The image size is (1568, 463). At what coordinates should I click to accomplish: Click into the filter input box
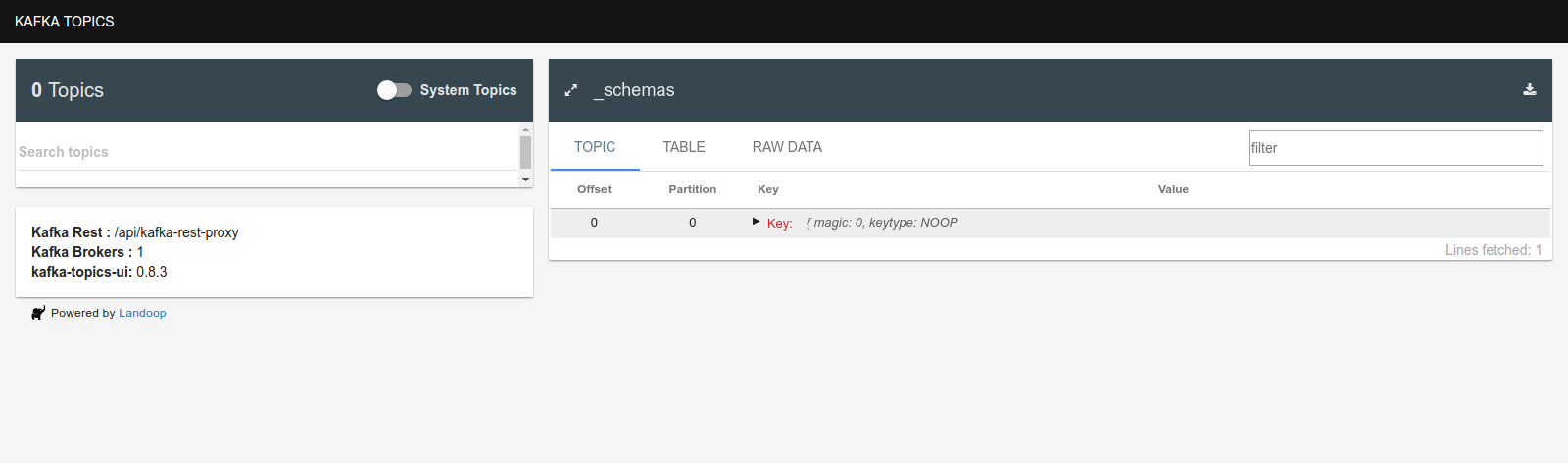[x=1396, y=148]
